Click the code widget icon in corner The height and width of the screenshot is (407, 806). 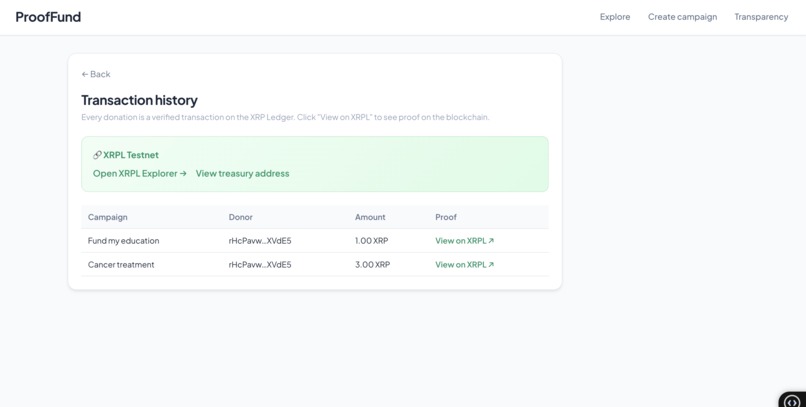pos(792,400)
